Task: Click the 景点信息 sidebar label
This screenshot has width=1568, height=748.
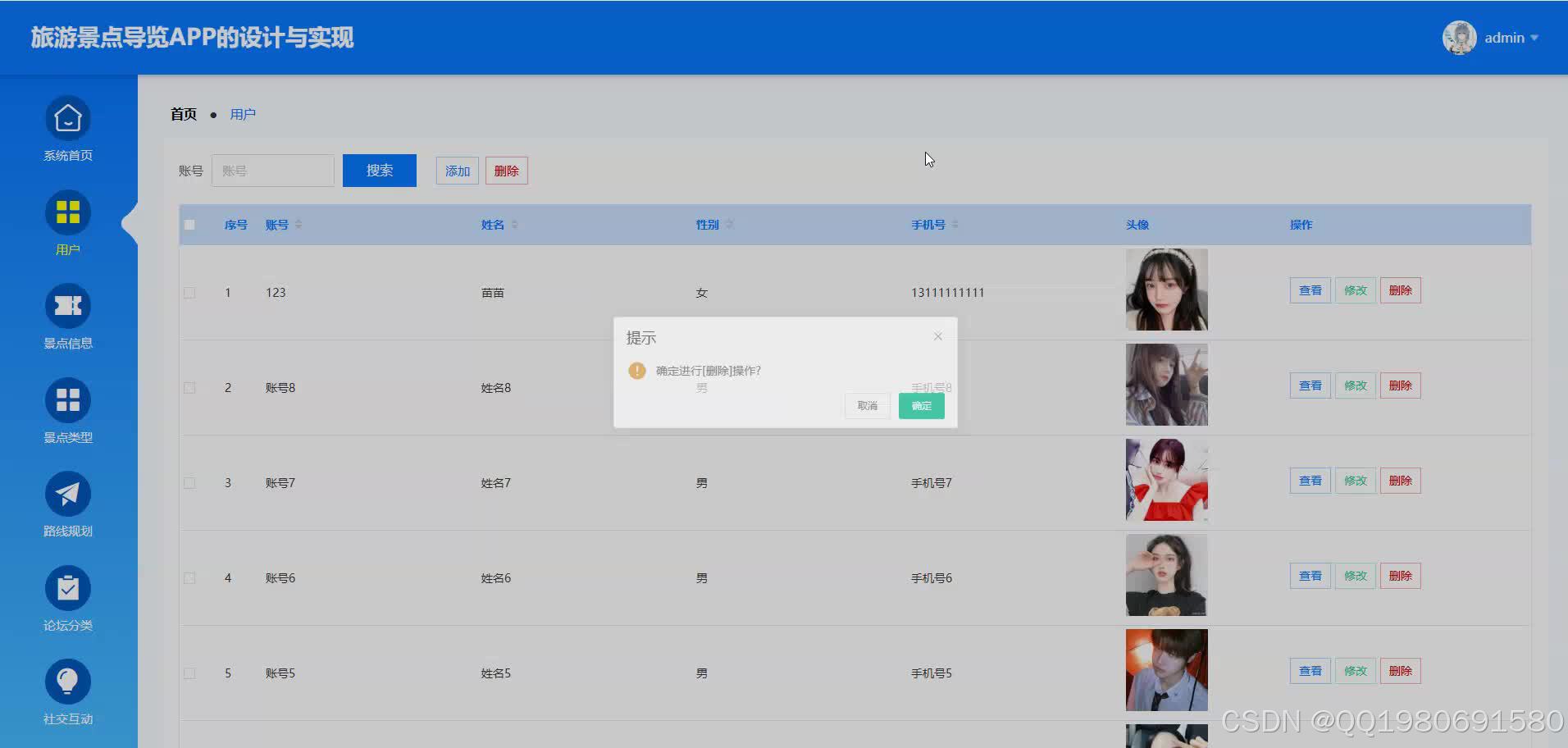Action: [68, 344]
